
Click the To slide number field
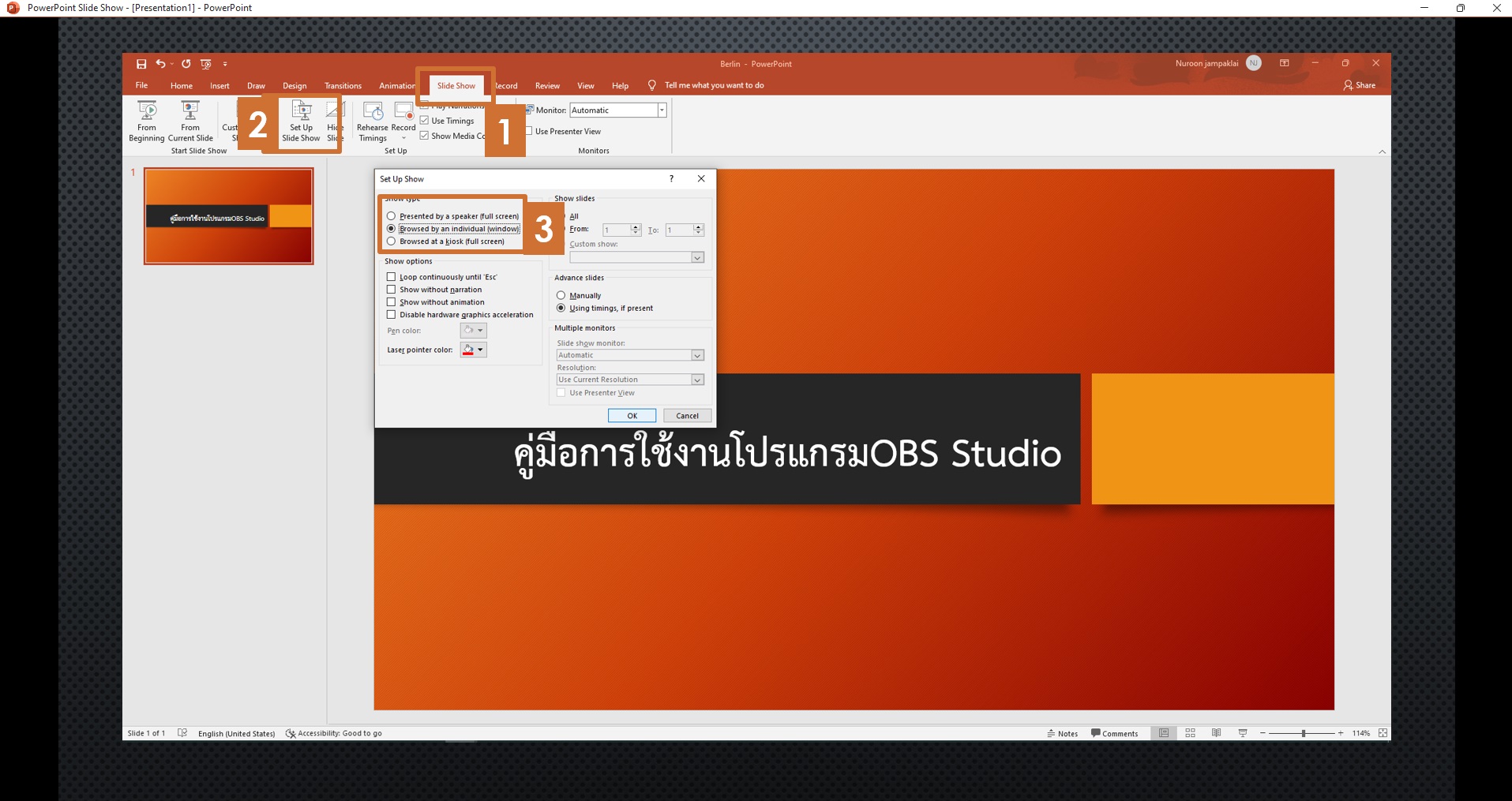coord(679,230)
